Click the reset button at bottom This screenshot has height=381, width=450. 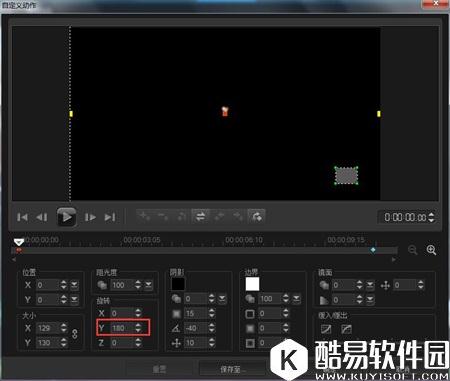159,369
